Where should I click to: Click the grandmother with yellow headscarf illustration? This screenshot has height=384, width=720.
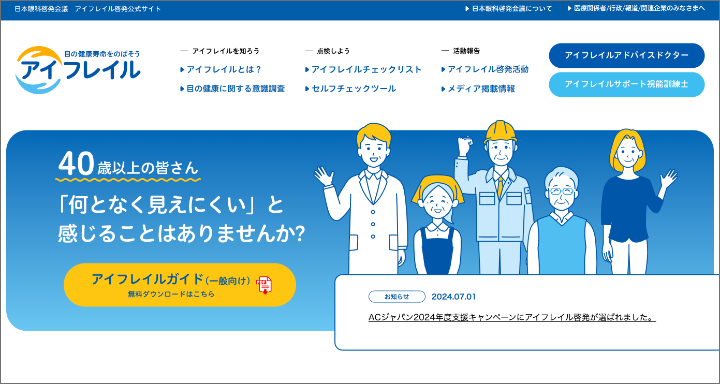434,224
